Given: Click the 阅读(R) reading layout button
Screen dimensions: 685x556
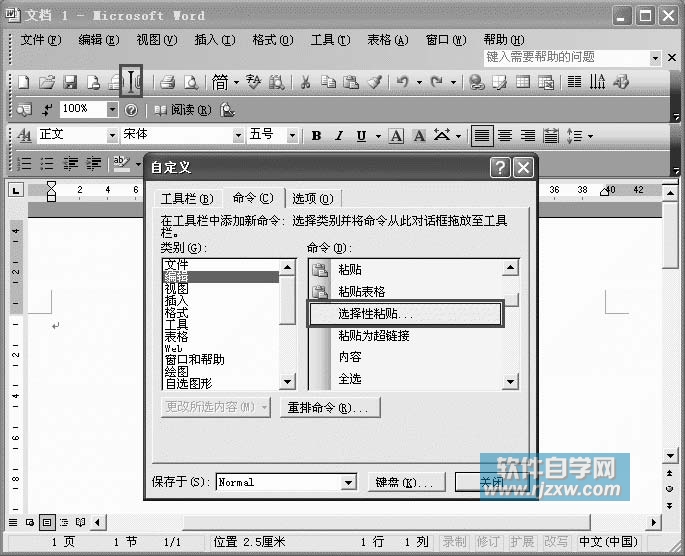Looking at the screenshot, I should [183, 110].
